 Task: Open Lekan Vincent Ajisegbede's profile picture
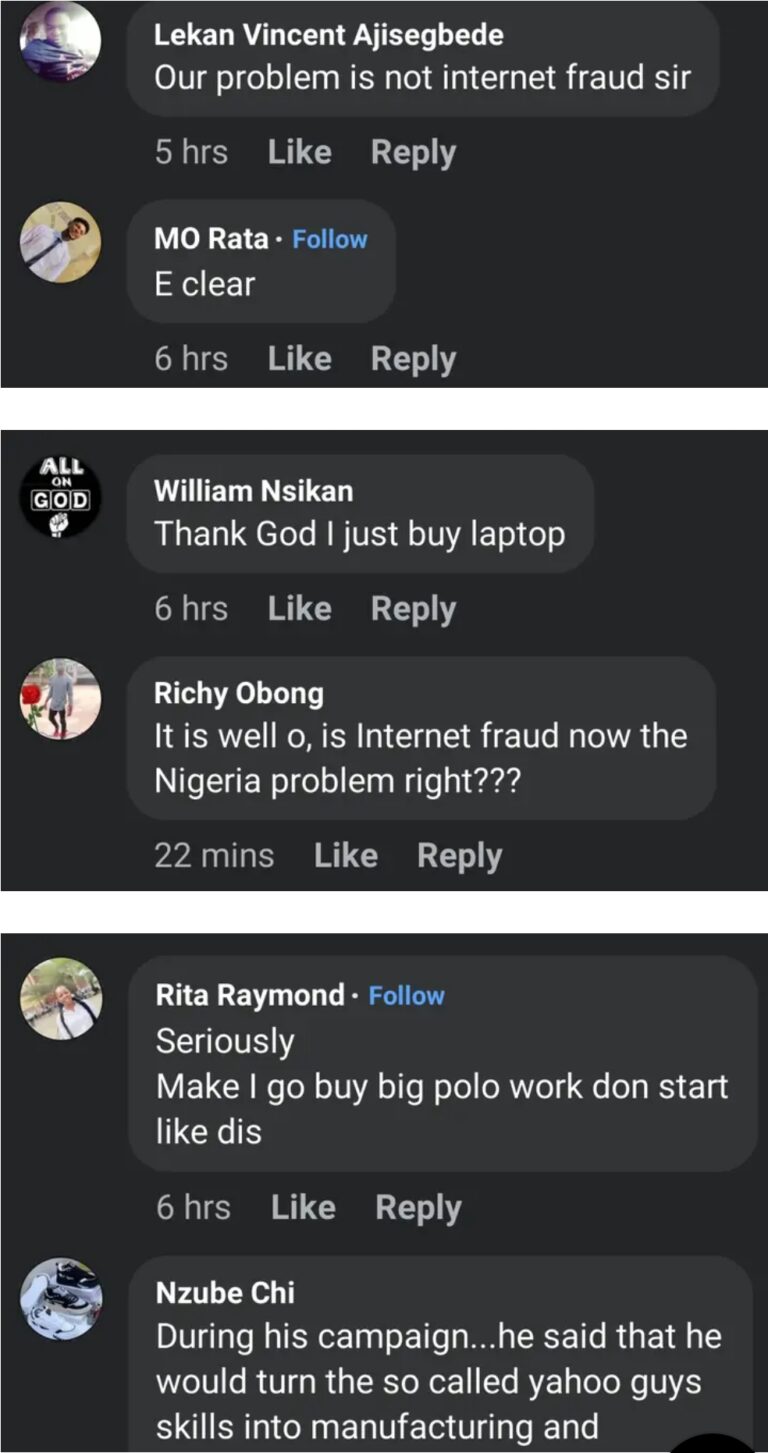click(x=61, y=41)
